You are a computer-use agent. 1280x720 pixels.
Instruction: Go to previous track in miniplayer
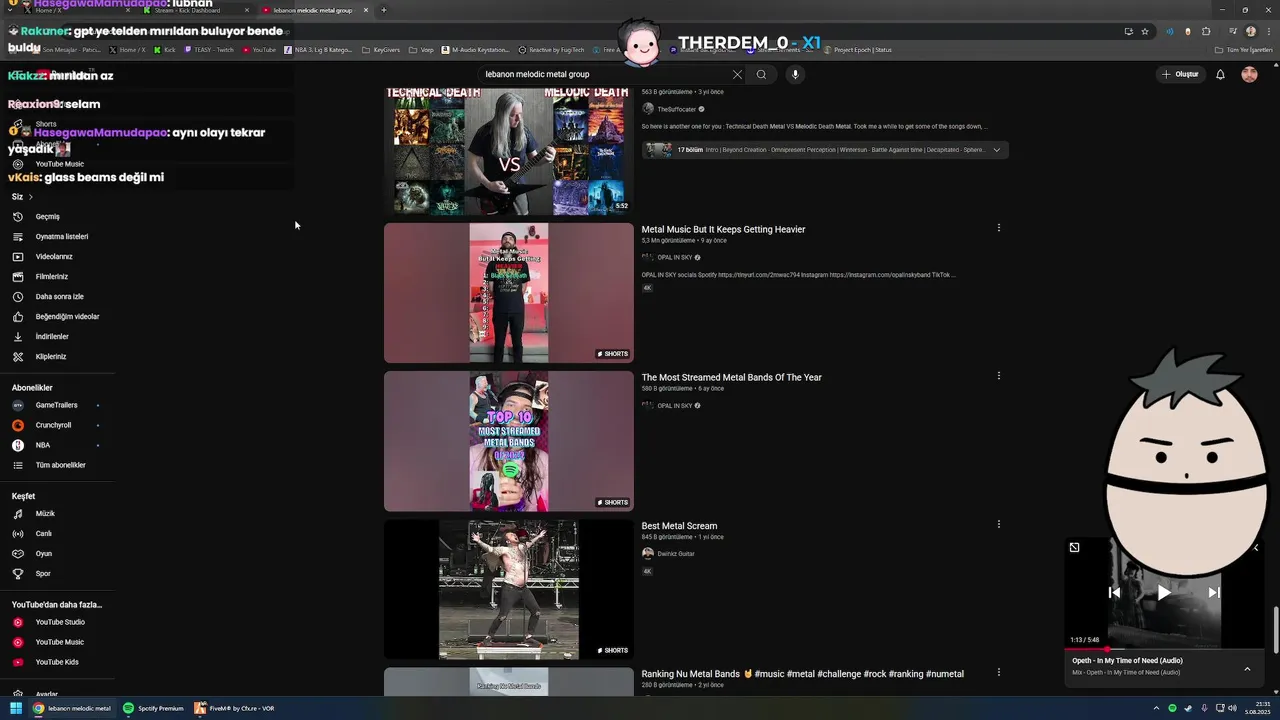pyautogui.click(x=1114, y=592)
